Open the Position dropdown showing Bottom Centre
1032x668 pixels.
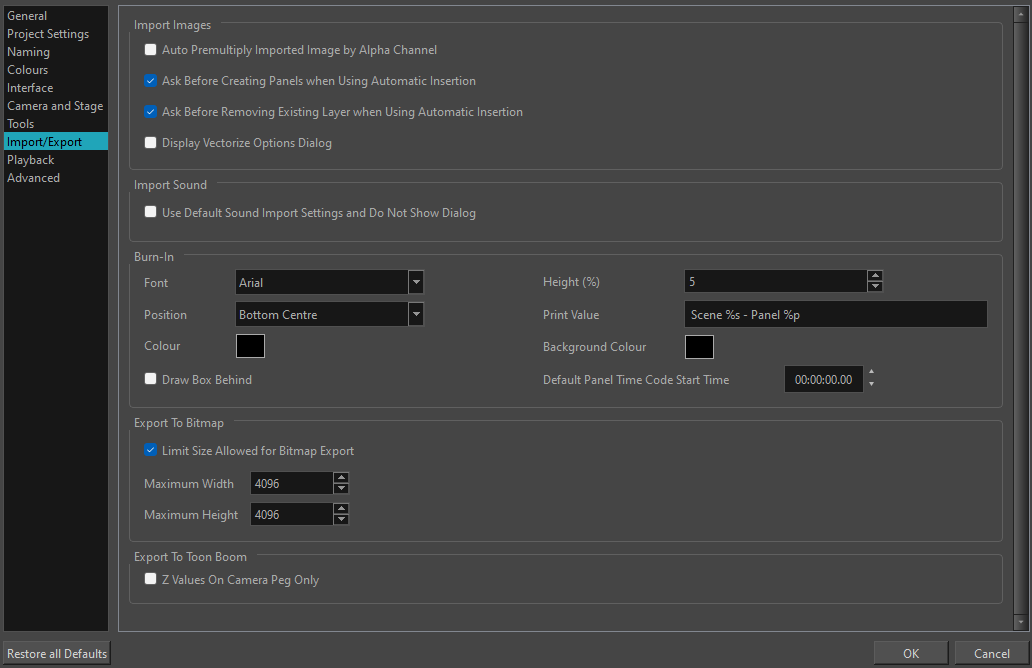416,315
